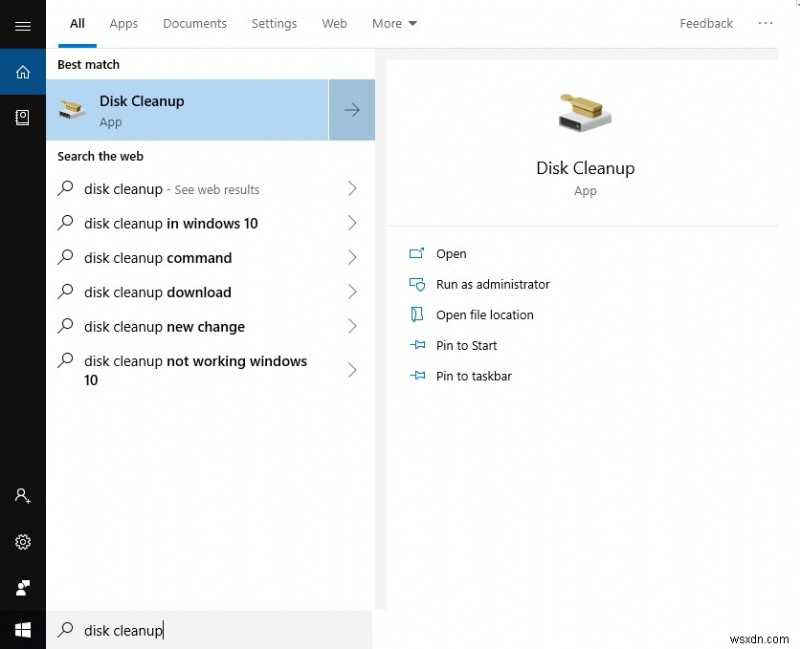Viewport: 800px width, 649px height.
Task: Open your account icon in the sidebar
Action: pos(23,495)
